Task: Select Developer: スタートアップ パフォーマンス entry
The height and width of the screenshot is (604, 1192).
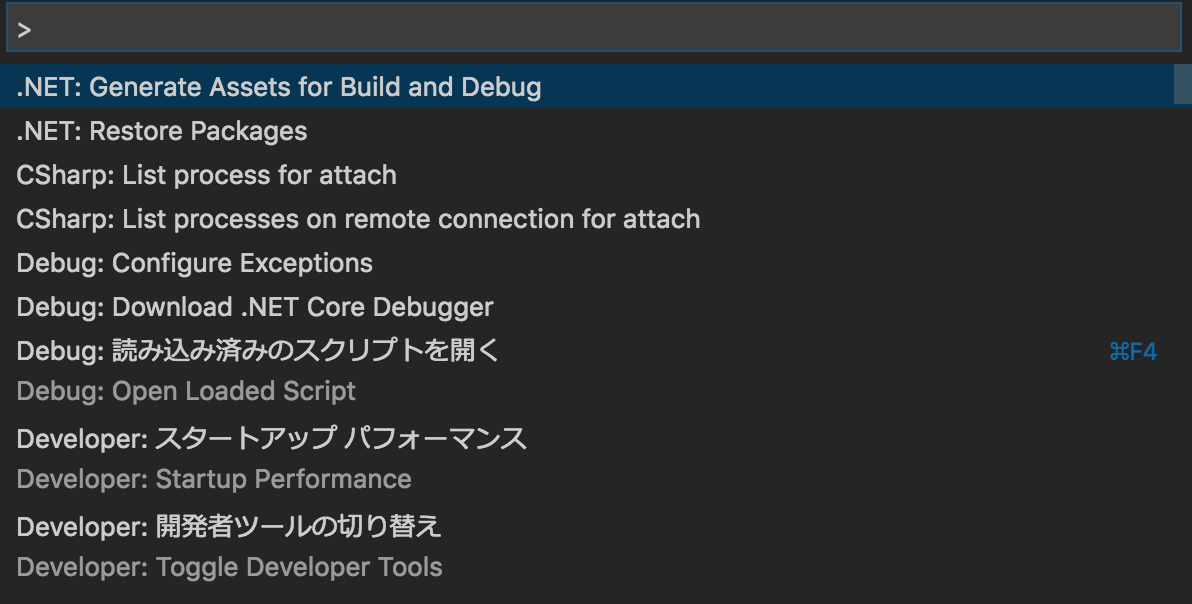Action: coord(272,439)
